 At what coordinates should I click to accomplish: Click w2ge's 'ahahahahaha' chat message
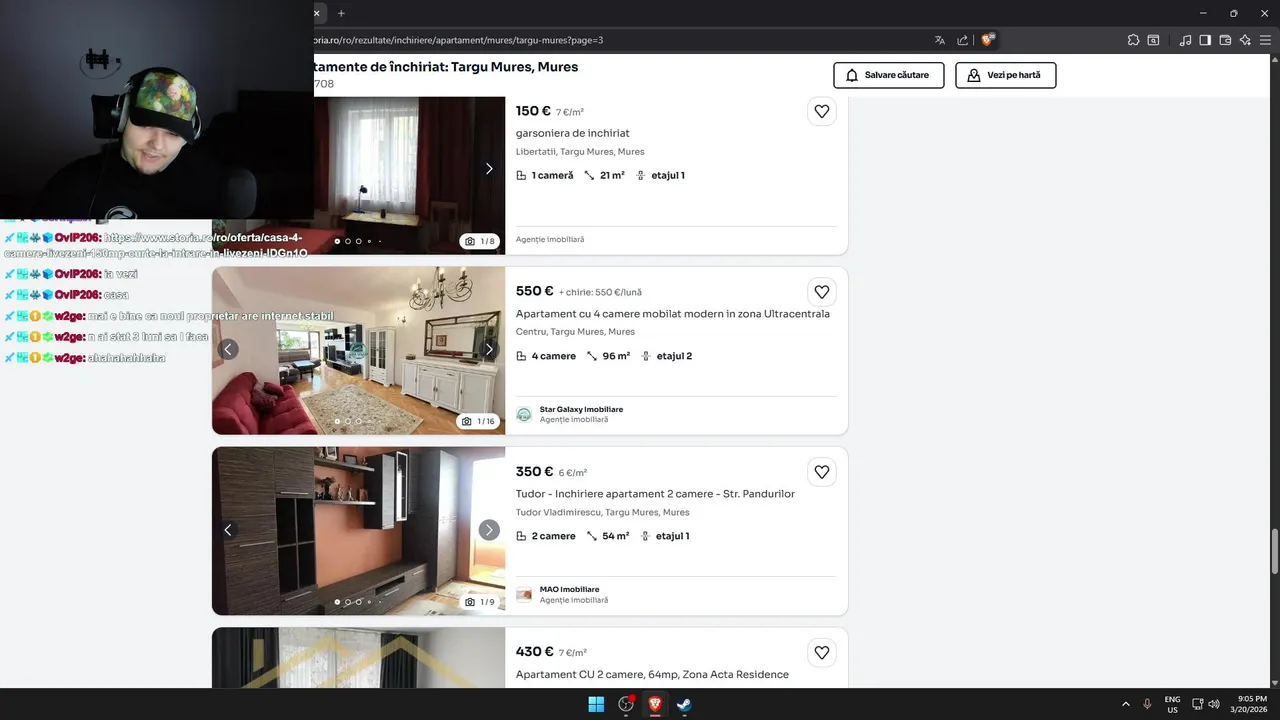126,358
